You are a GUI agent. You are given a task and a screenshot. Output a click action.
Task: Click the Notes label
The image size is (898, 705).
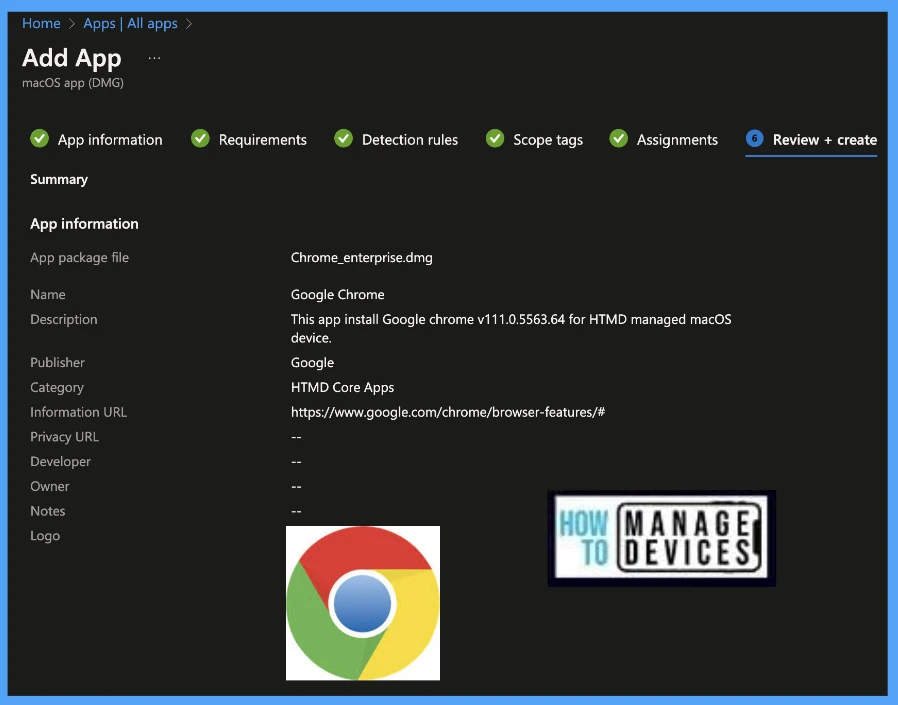pos(48,511)
